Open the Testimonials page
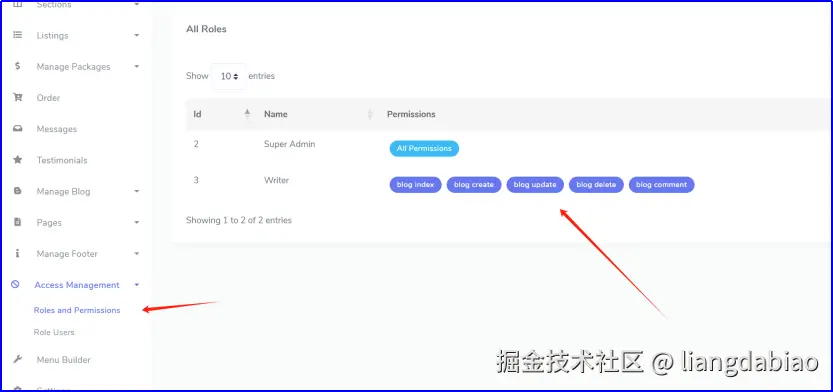The height and width of the screenshot is (392, 833). click(62, 160)
